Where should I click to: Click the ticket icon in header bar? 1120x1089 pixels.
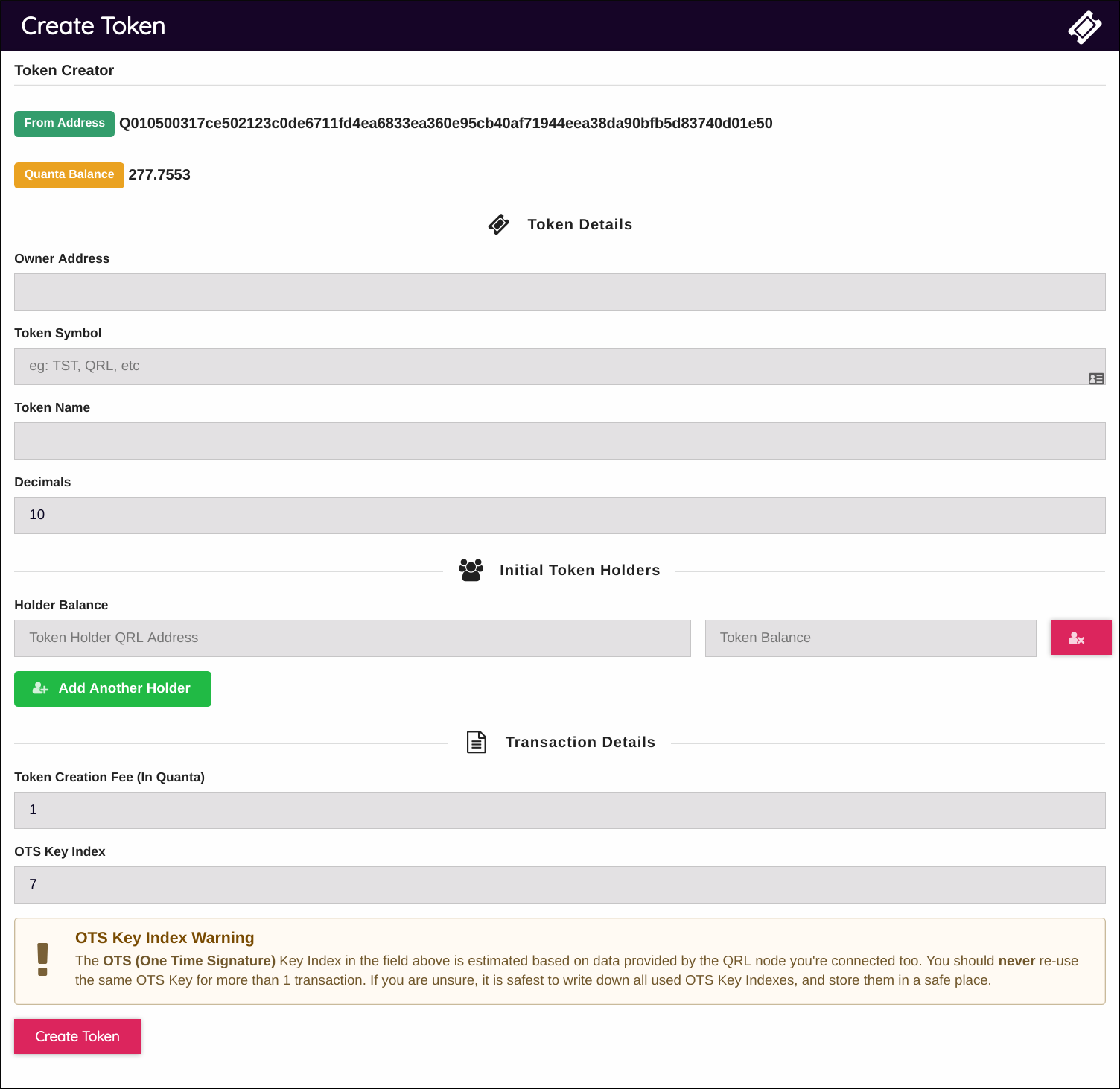[1084, 27]
